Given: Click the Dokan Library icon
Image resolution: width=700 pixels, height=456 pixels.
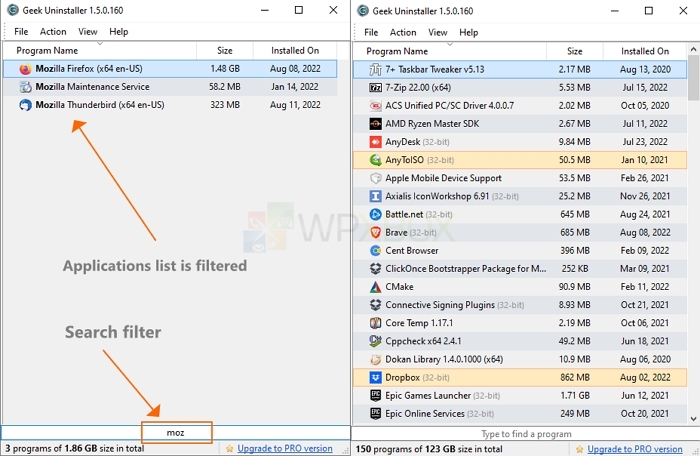Looking at the screenshot, I should click(375, 359).
